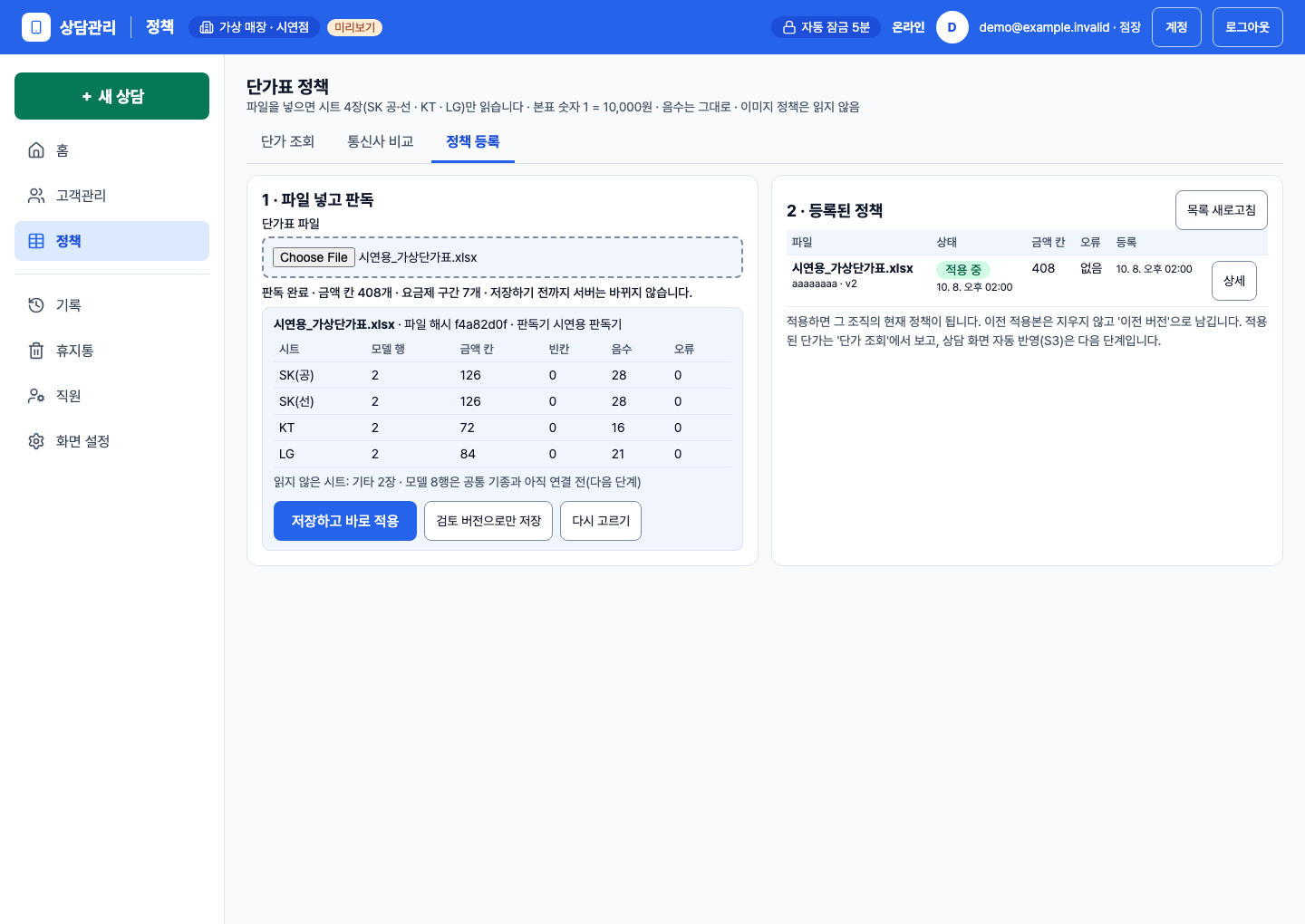Click the gear icon beside 화면 설정

[x=36, y=441]
